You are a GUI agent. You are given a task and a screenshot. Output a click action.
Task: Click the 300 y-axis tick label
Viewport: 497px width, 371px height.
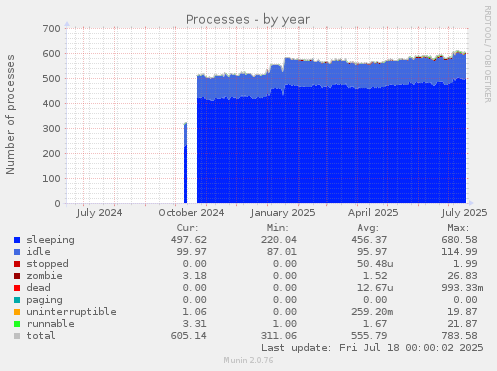coord(51,129)
